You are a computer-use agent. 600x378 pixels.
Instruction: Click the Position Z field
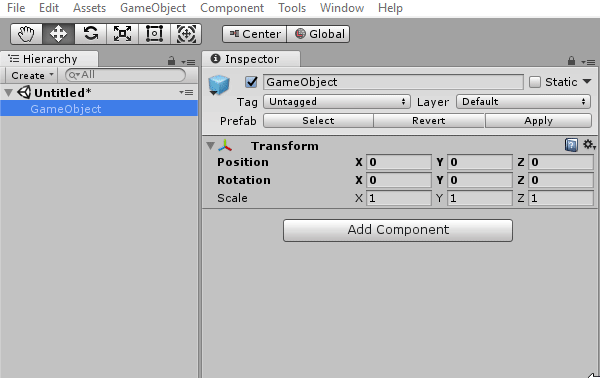(561, 162)
